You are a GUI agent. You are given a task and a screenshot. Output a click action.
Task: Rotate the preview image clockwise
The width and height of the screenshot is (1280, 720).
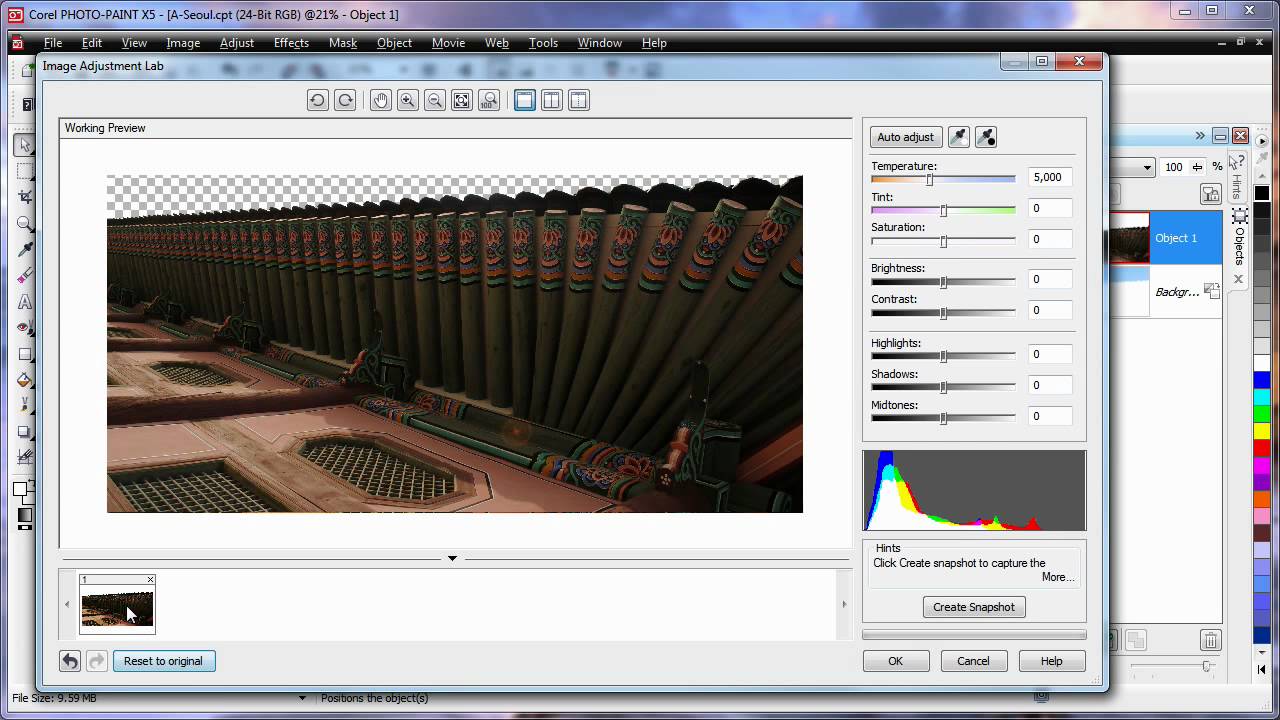tap(344, 100)
